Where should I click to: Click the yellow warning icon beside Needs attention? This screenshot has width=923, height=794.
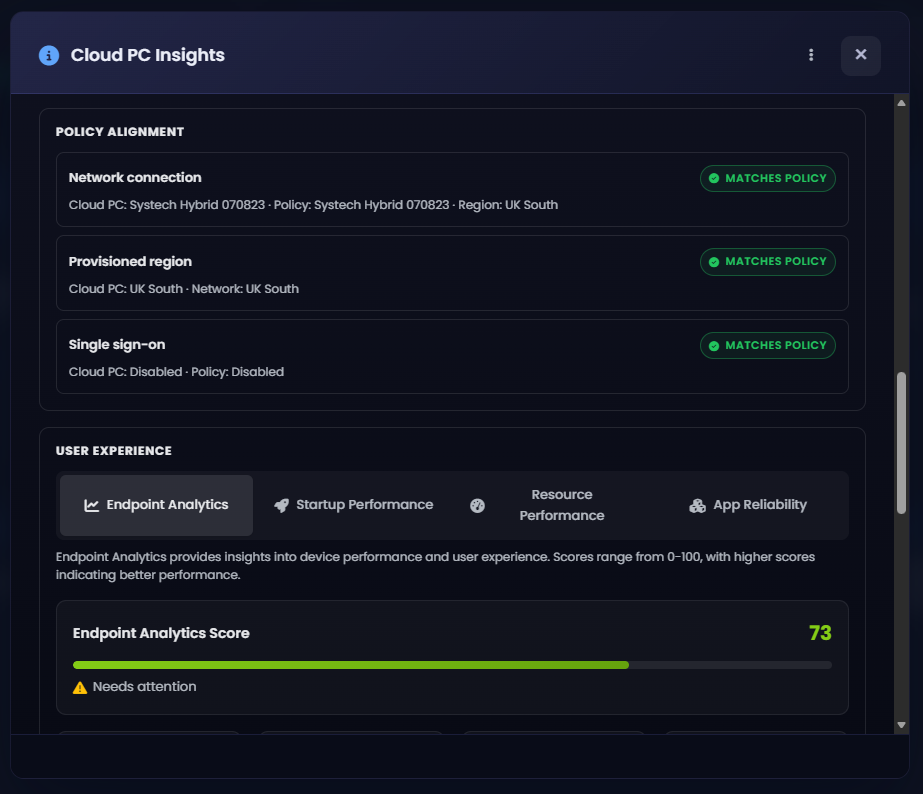(80, 687)
